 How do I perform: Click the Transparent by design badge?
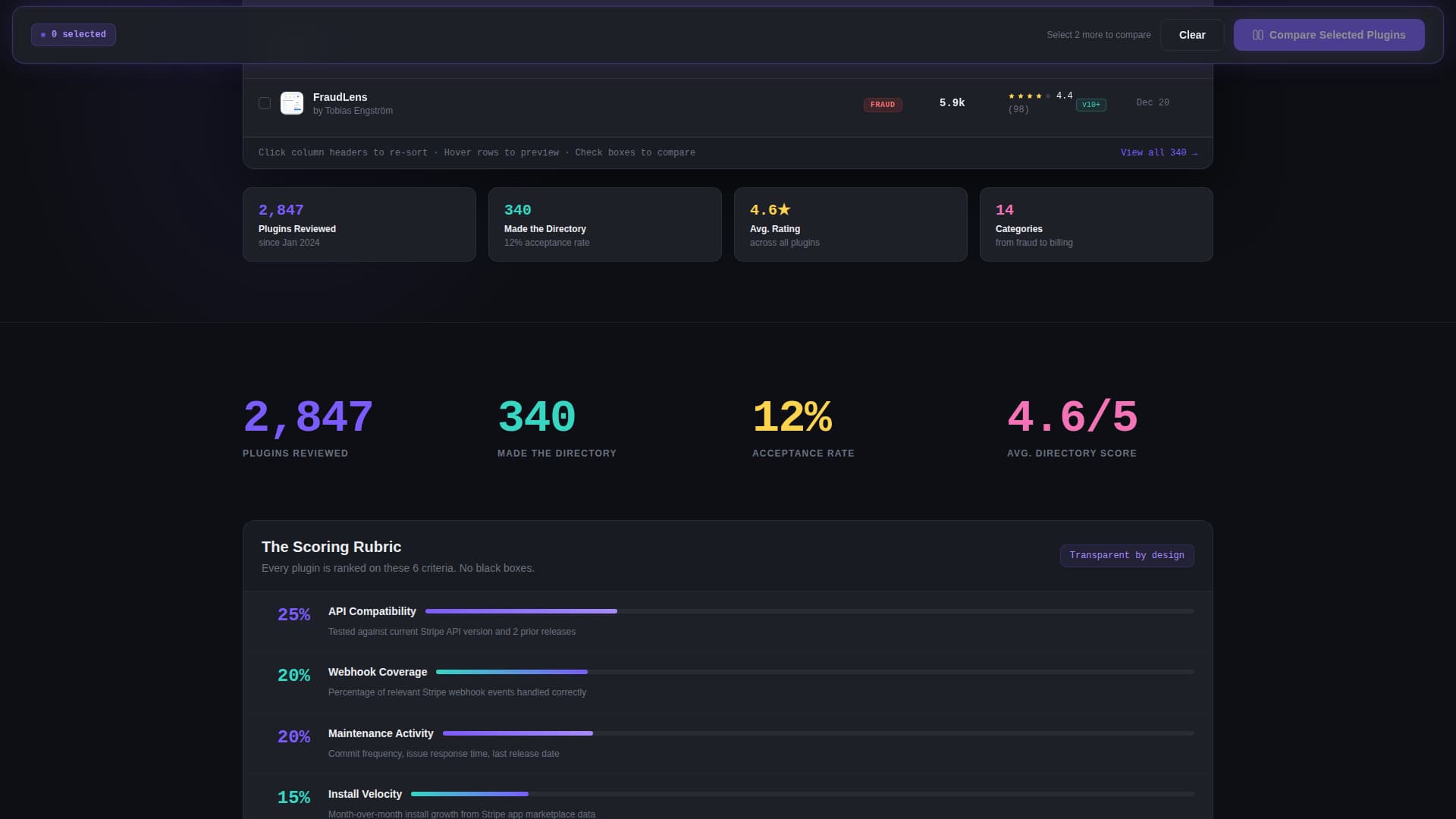pyautogui.click(x=1126, y=555)
